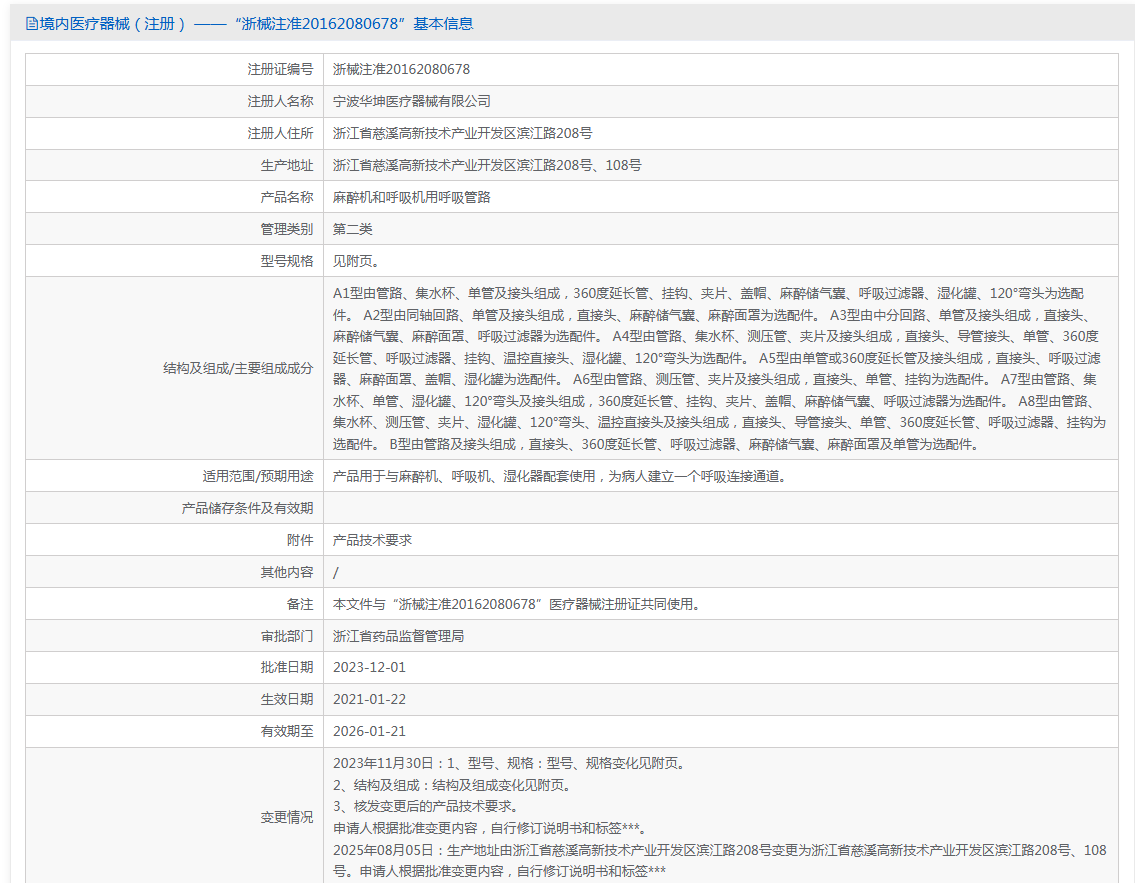Click the change entry starting 2025年08月05日
1135x883 pixels.
tap(720, 861)
